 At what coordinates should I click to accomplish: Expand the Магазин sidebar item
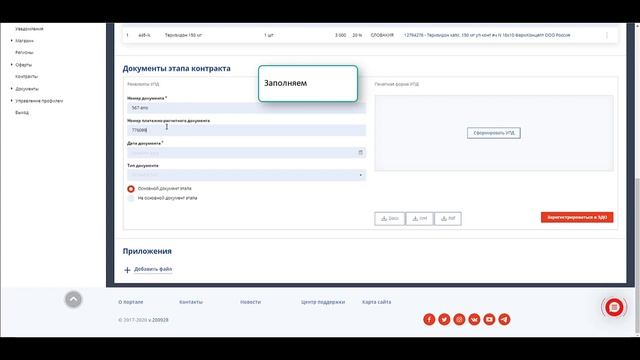pos(12,40)
